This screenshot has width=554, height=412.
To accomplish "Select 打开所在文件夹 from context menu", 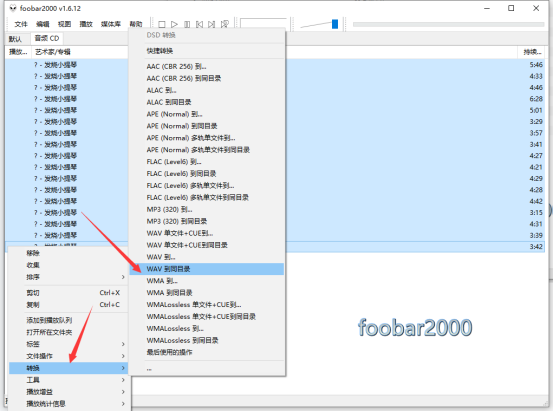I will [49, 332].
